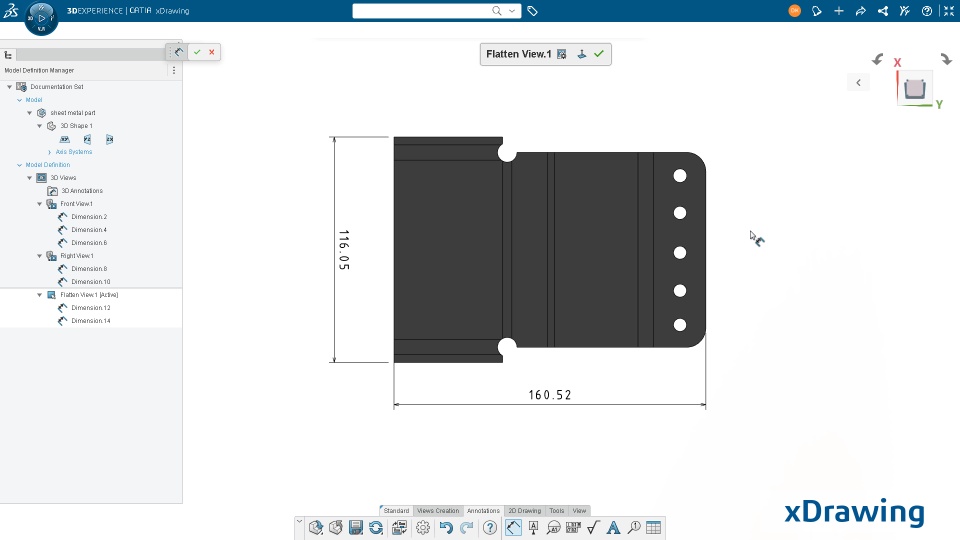
Task: Select Dimension.2 in the tree
Action: click(x=89, y=217)
